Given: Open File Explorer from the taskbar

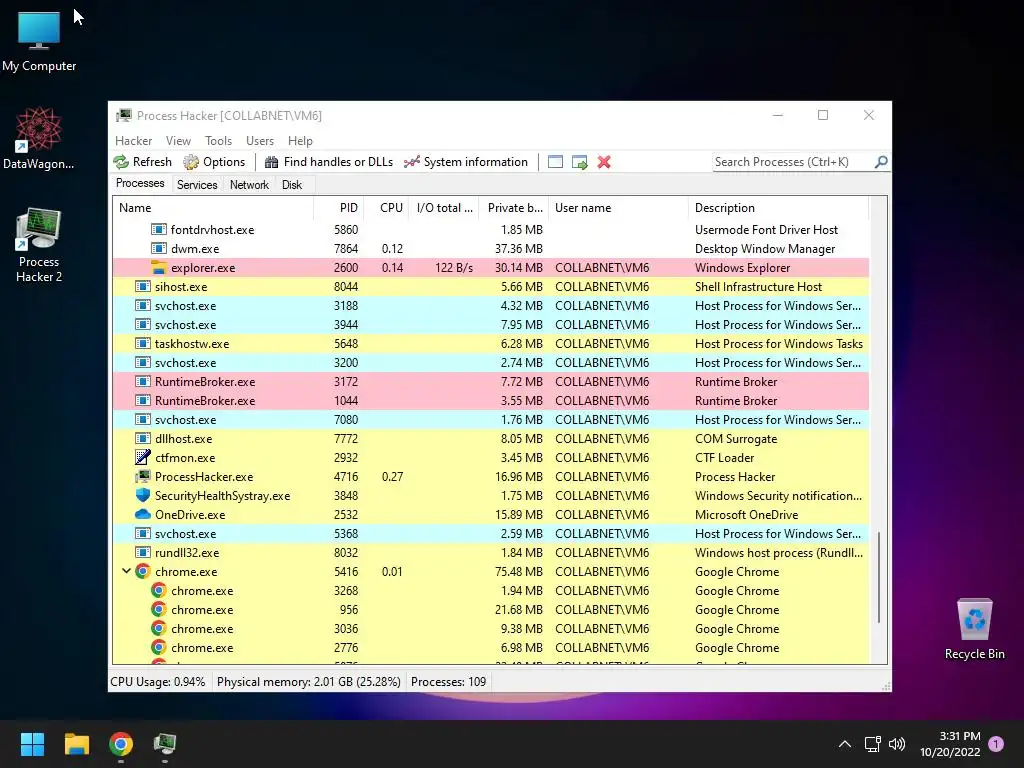Looking at the screenshot, I should coord(76,744).
